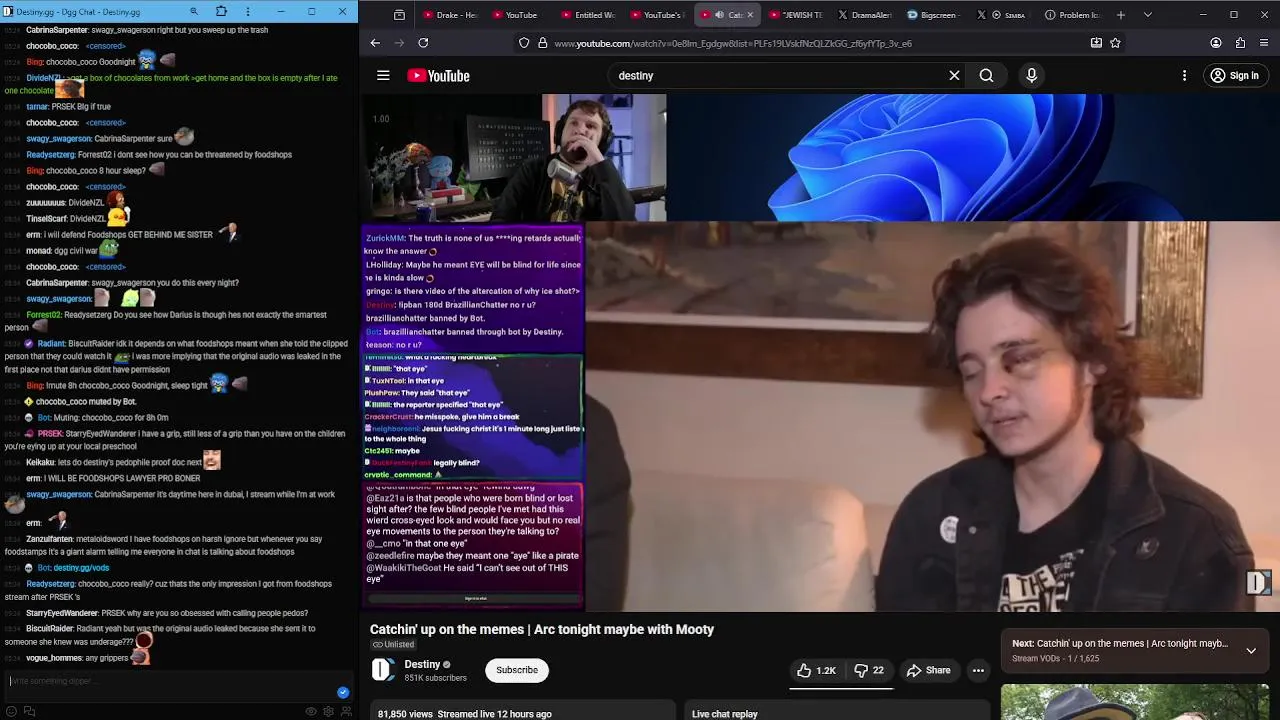Open destiny.gg/vods link in chat
1280x720 pixels.
[x=81, y=567]
